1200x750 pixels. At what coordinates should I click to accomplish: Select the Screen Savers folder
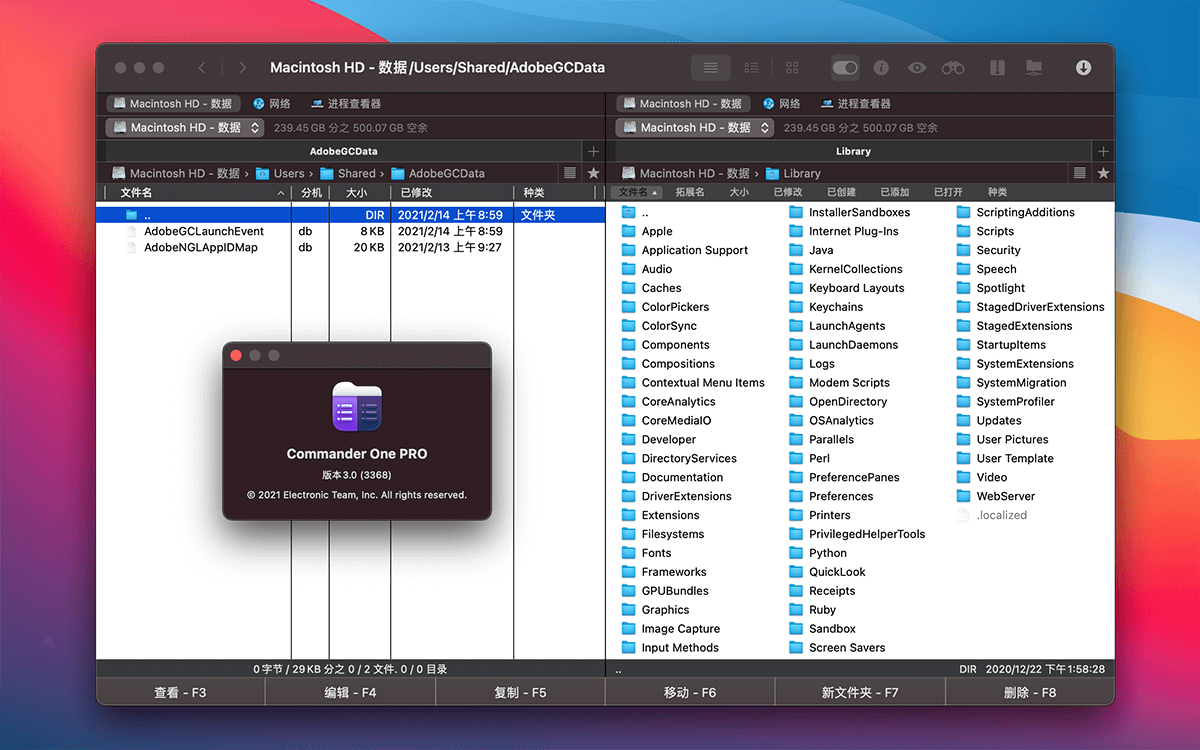coord(847,648)
